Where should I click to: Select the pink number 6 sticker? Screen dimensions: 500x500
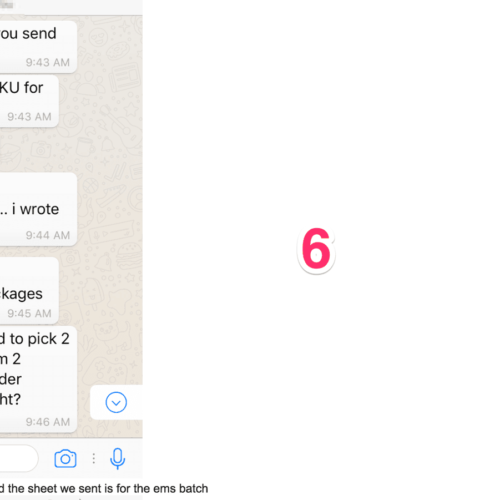tap(316, 249)
